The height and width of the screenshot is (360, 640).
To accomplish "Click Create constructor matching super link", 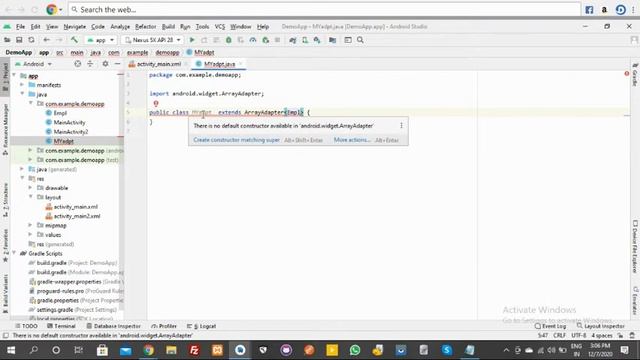I will click(236, 140).
